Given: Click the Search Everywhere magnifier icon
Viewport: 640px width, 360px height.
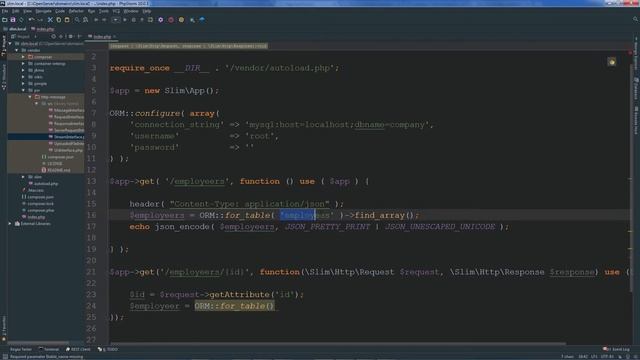Looking at the screenshot, I should tap(636, 19).
